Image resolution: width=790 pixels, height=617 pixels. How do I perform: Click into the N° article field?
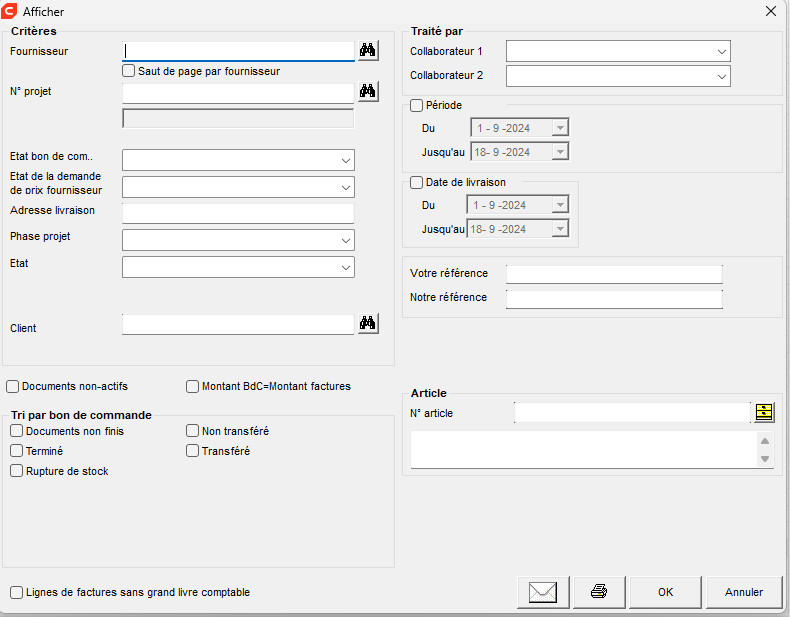pos(632,413)
